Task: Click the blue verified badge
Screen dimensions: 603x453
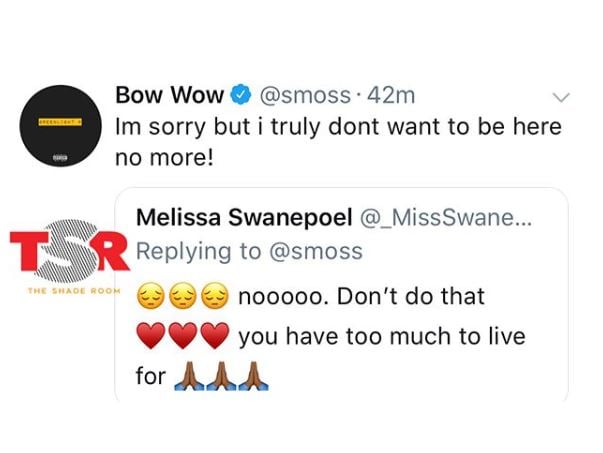Action: pyautogui.click(x=241, y=95)
